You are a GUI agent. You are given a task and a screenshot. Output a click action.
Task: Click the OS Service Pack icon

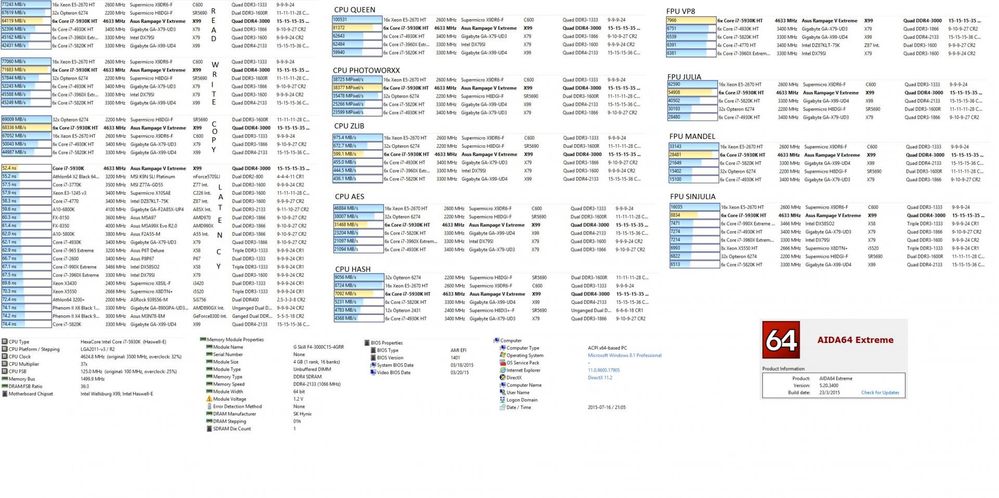click(x=503, y=362)
